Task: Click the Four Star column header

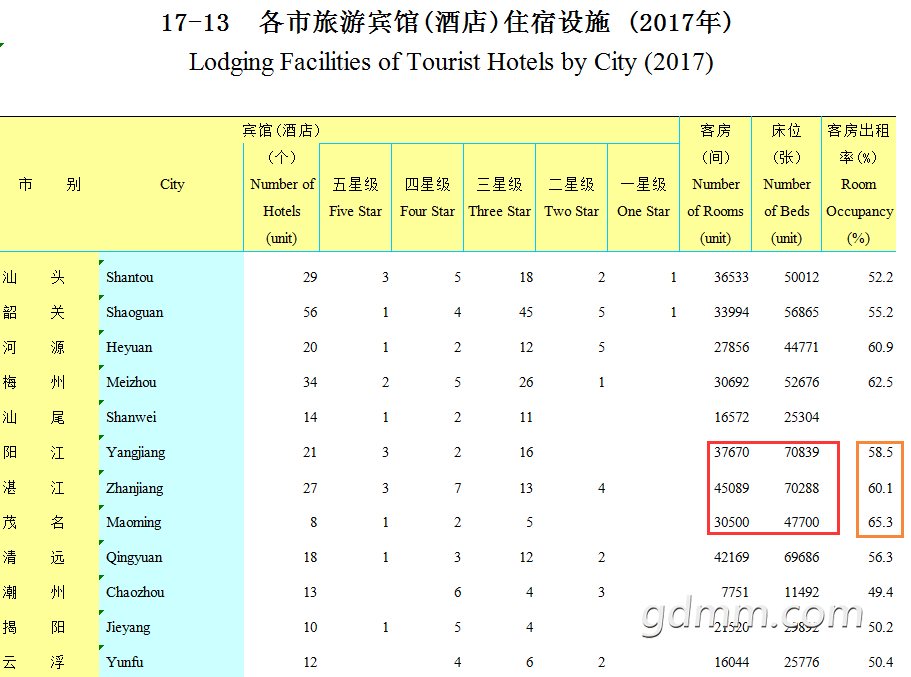Action: point(428,198)
